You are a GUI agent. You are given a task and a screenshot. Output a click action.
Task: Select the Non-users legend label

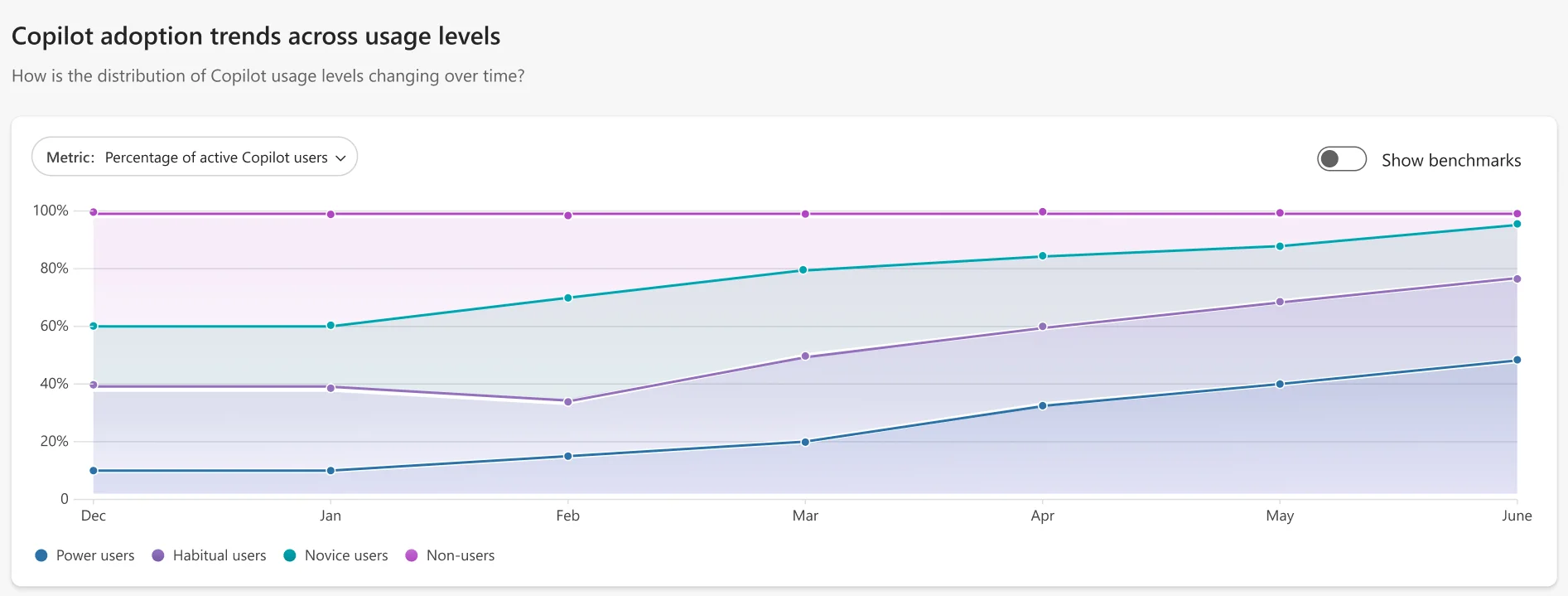(461, 555)
